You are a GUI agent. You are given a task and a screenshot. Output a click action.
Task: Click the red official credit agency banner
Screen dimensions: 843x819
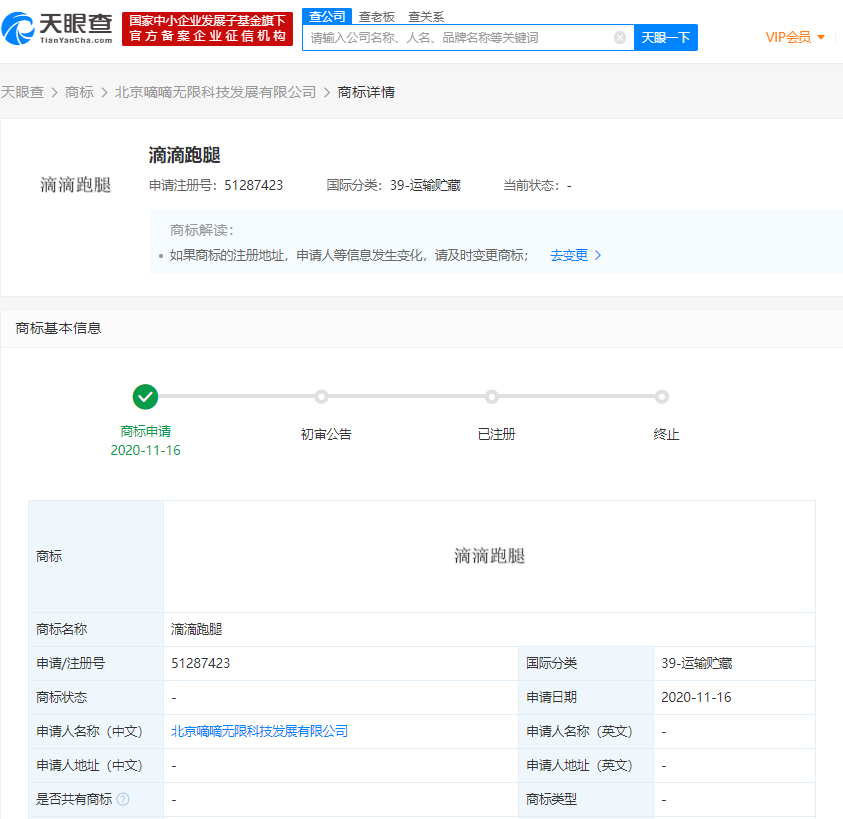[208, 29]
